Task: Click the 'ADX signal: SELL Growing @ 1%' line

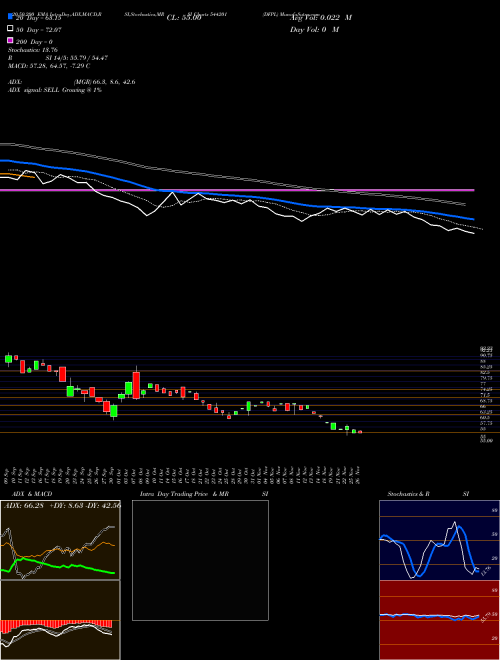Action: [55, 90]
